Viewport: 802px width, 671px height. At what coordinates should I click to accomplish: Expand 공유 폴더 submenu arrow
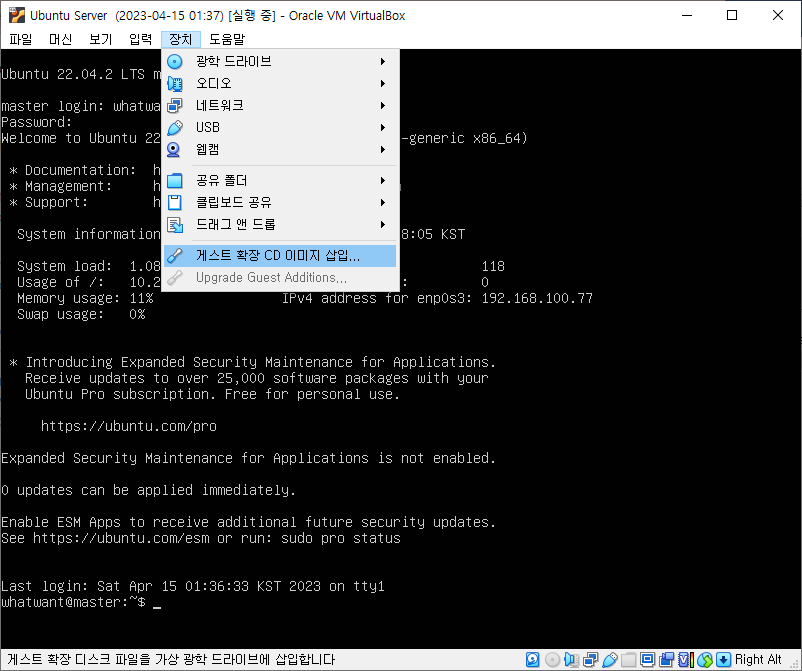(x=383, y=181)
